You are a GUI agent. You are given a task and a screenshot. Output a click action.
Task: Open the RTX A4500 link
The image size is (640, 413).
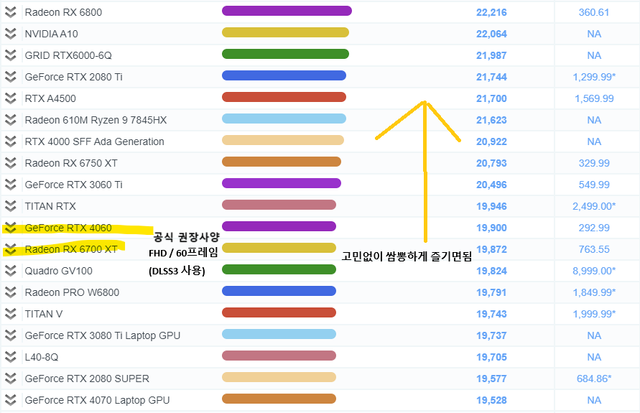(50, 98)
